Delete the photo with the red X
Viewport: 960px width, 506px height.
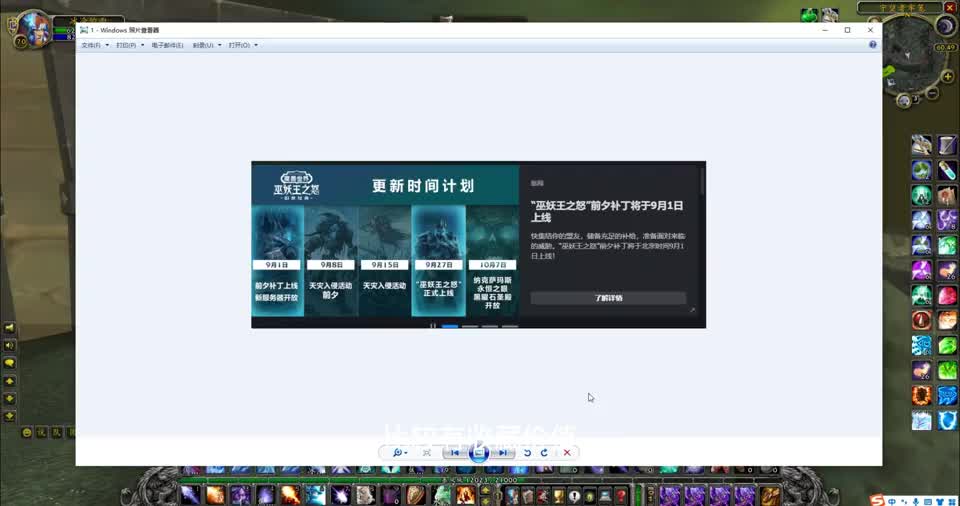(x=567, y=453)
